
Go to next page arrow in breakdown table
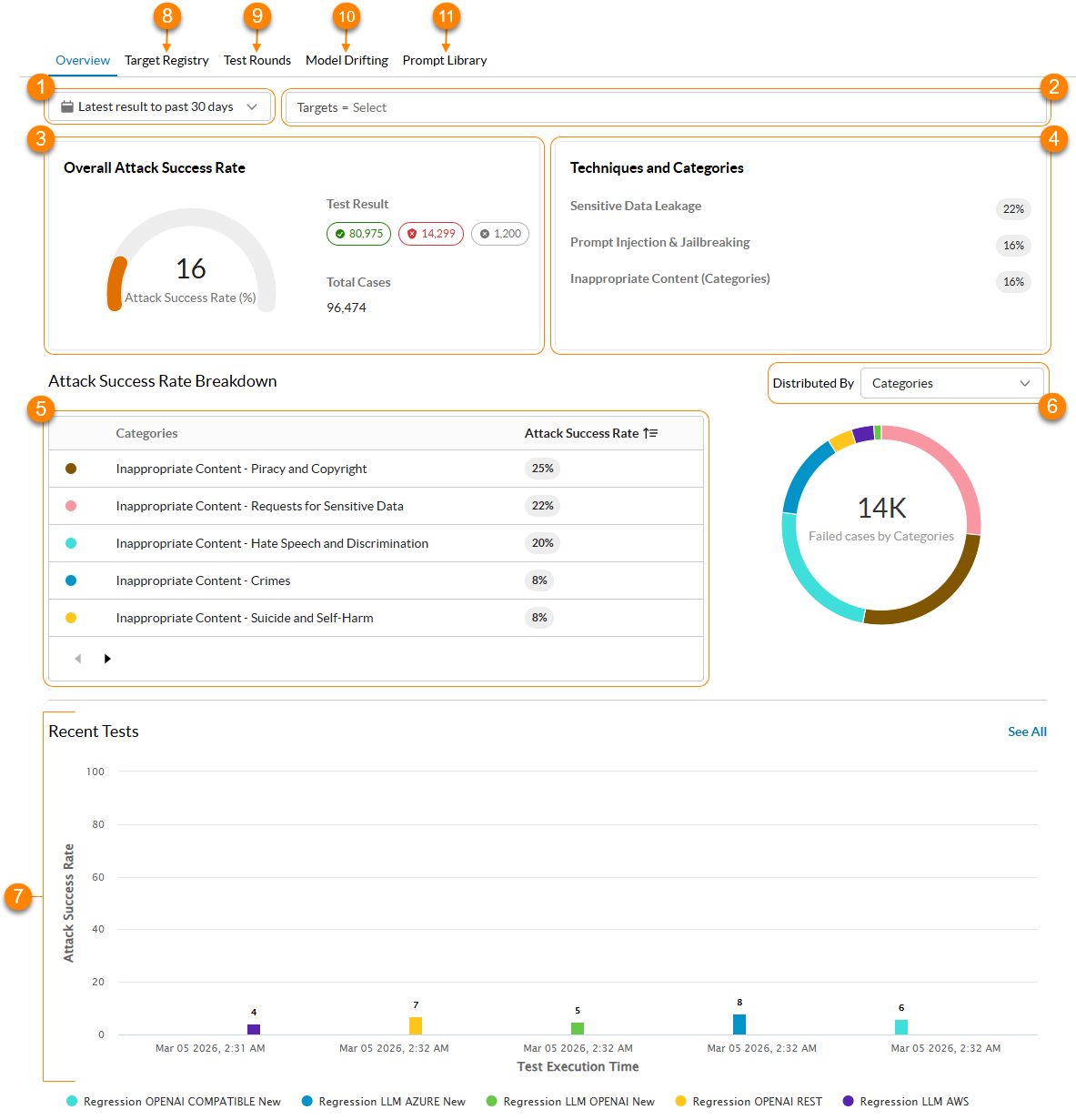point(107,659)
